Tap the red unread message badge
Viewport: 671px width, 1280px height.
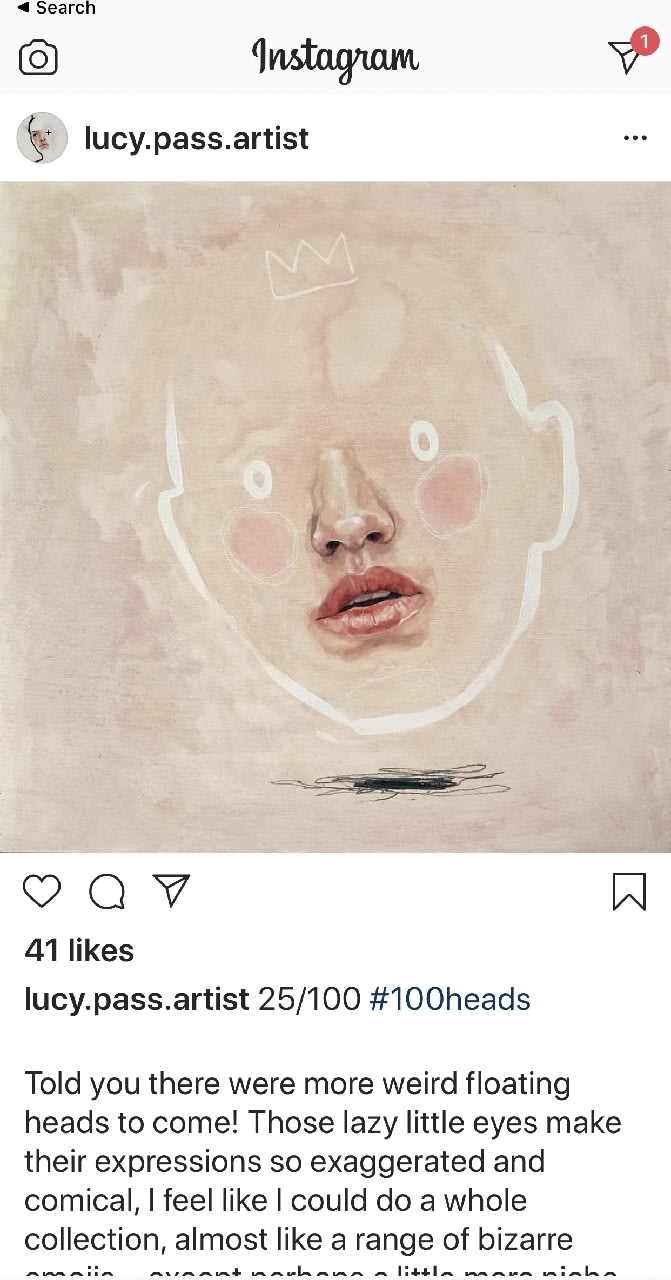(645, 42)
